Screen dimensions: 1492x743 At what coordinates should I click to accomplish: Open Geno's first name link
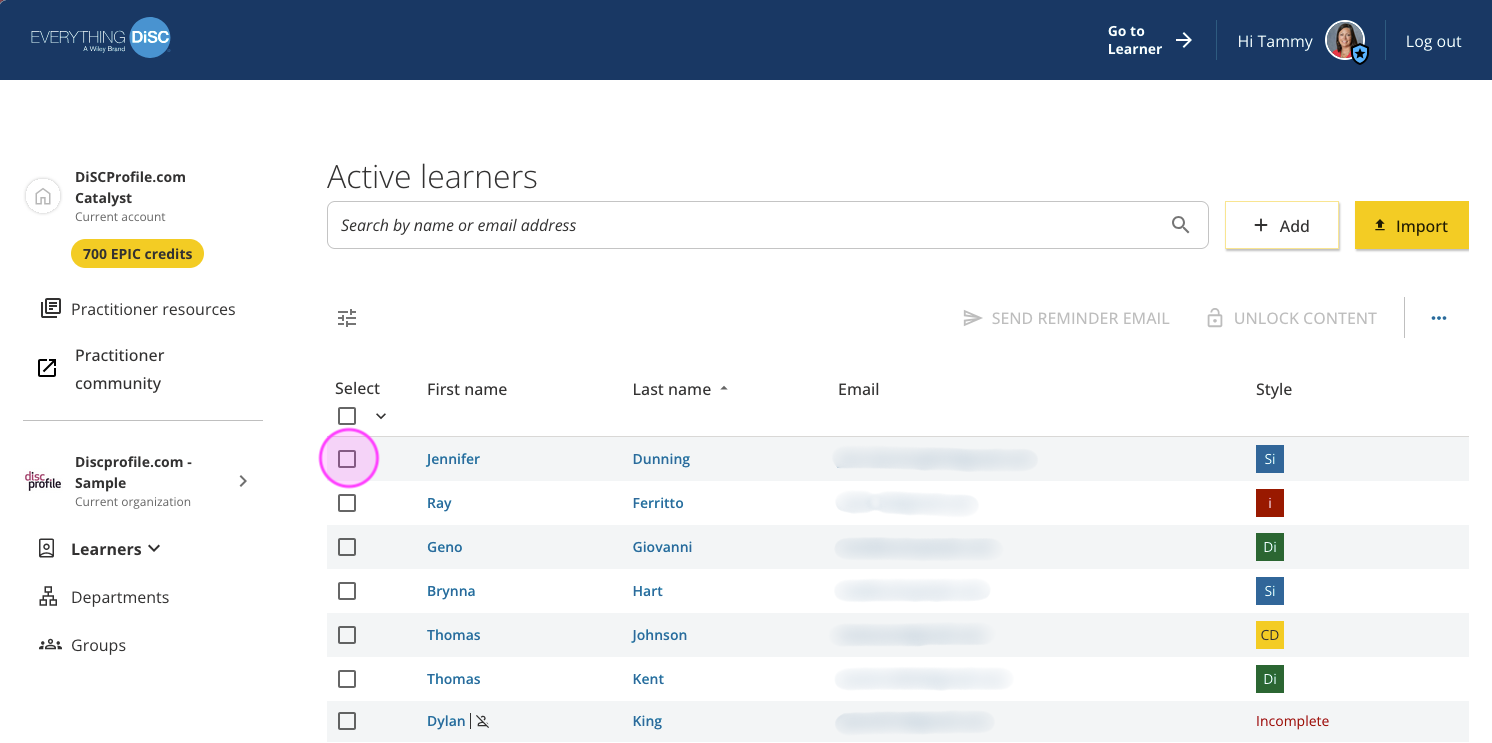[x=444, y=547]
